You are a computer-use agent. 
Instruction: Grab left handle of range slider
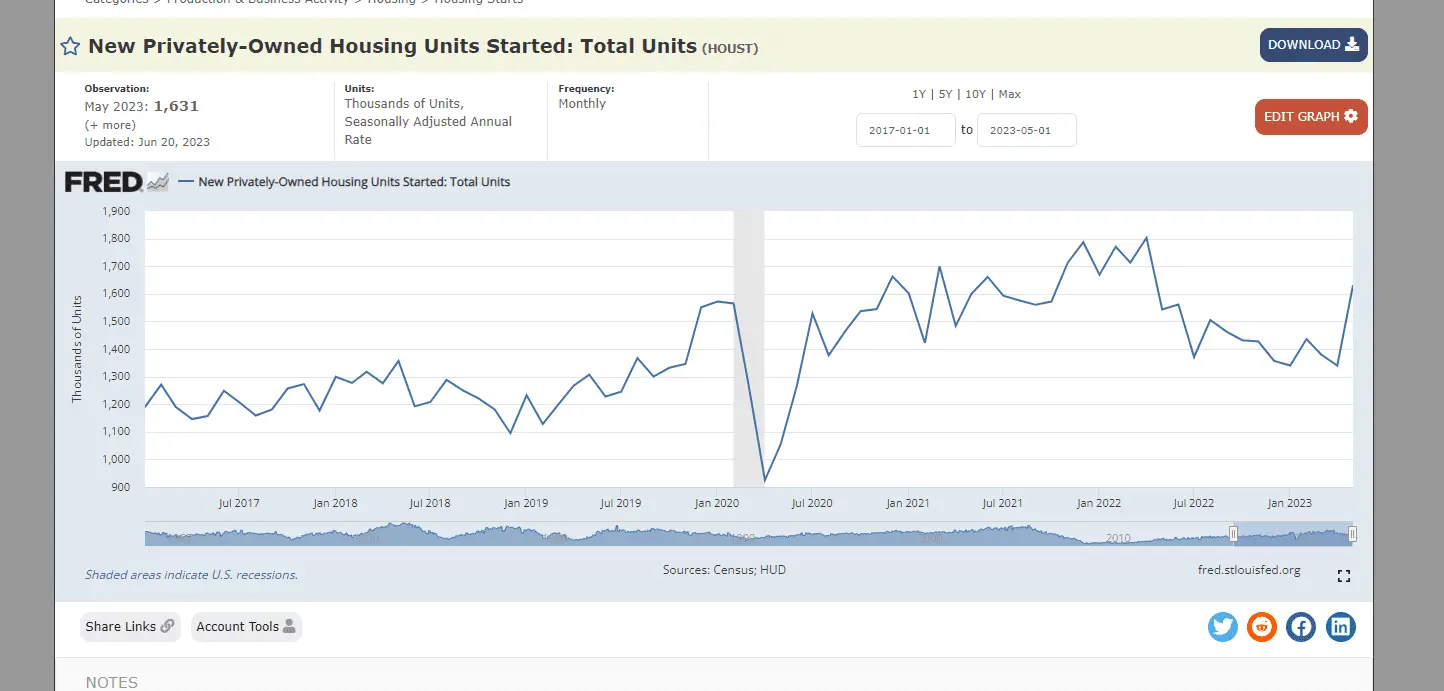coord(1233,534)
